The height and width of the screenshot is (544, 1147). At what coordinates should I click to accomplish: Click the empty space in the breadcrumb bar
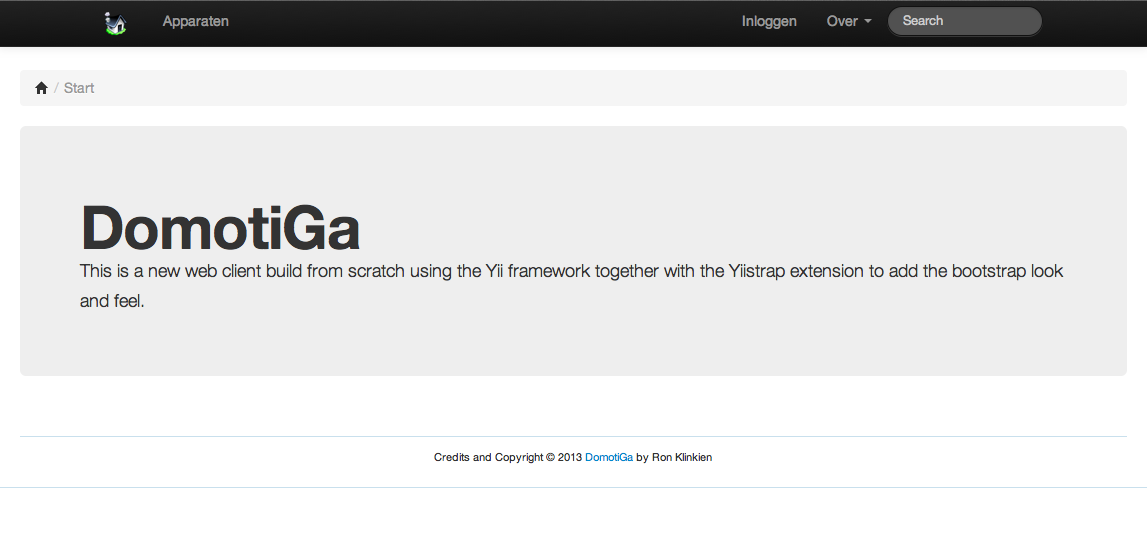(x=600, y=88)
